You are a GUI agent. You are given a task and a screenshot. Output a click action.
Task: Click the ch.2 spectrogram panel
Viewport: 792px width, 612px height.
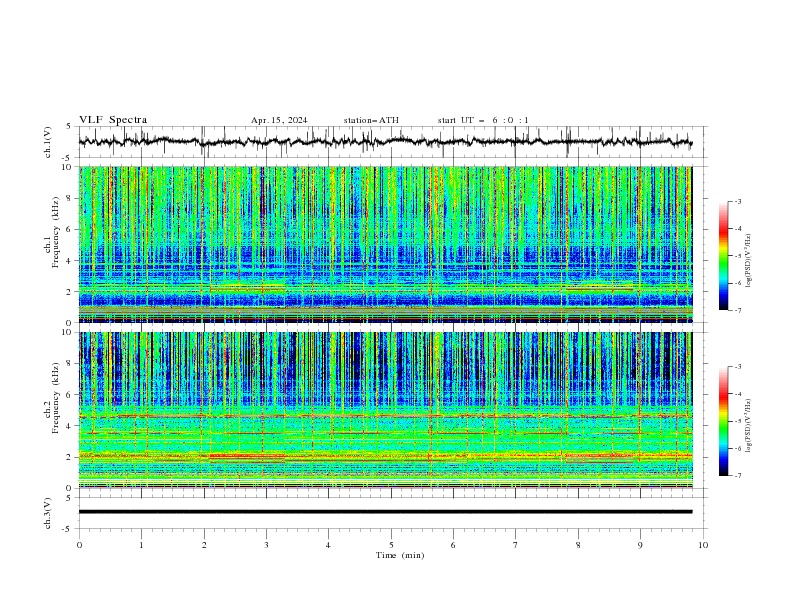(x=385, y=410)
